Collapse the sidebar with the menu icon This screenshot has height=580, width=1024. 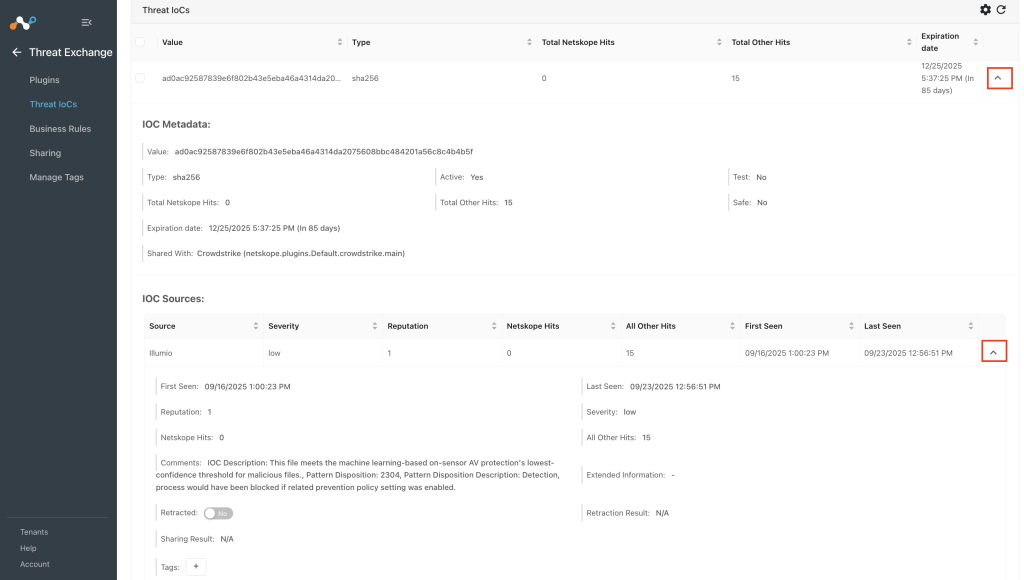click(86, 23)
